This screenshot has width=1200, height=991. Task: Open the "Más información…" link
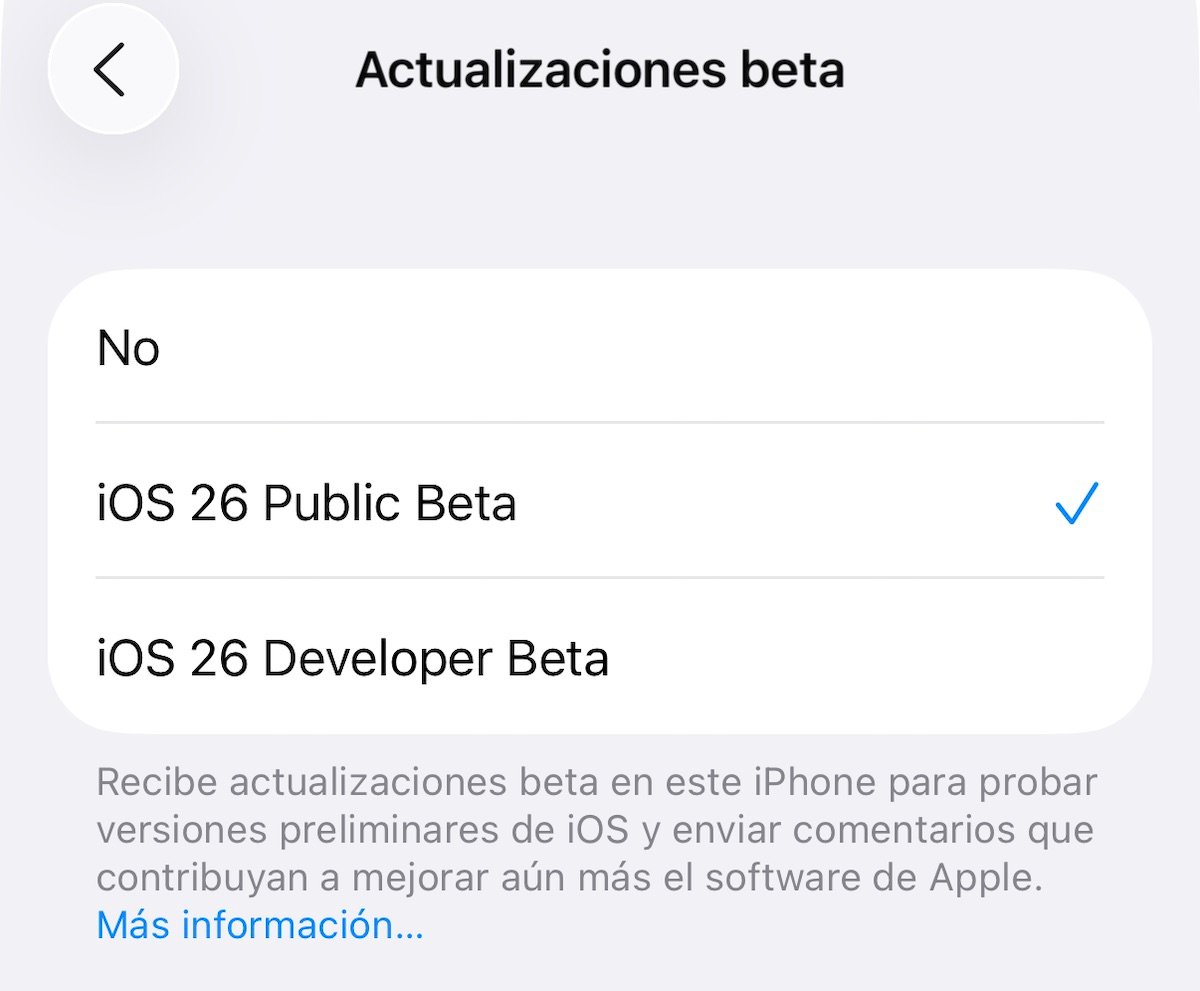tap(260, 925)
